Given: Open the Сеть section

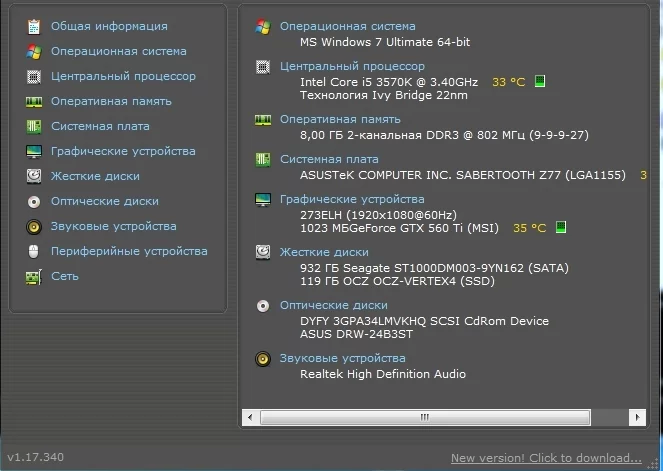Looking at the screenshot, I should tap(65, 276).
